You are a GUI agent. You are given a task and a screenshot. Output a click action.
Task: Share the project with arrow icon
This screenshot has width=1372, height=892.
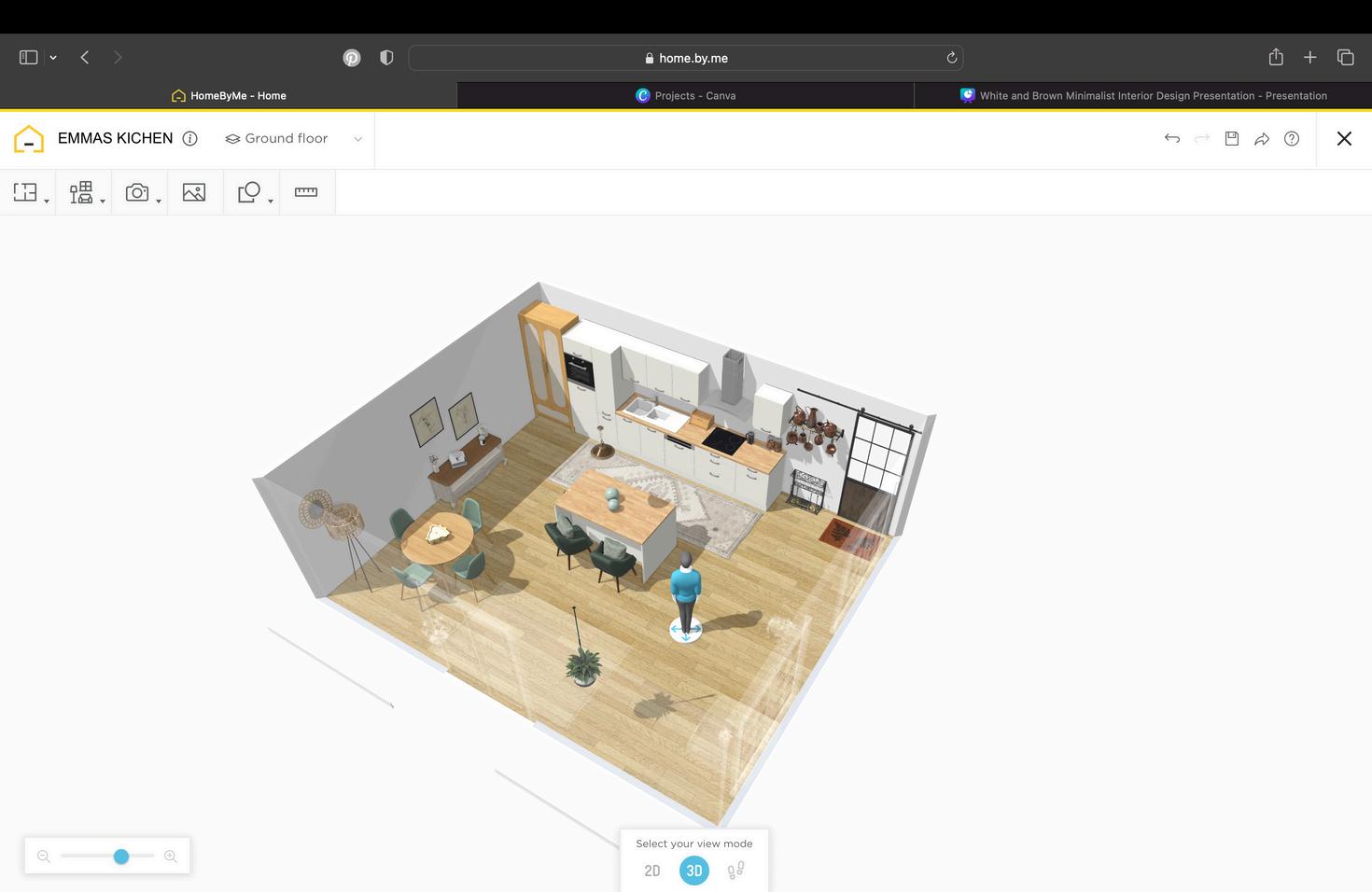click(x=1262, y=139)
